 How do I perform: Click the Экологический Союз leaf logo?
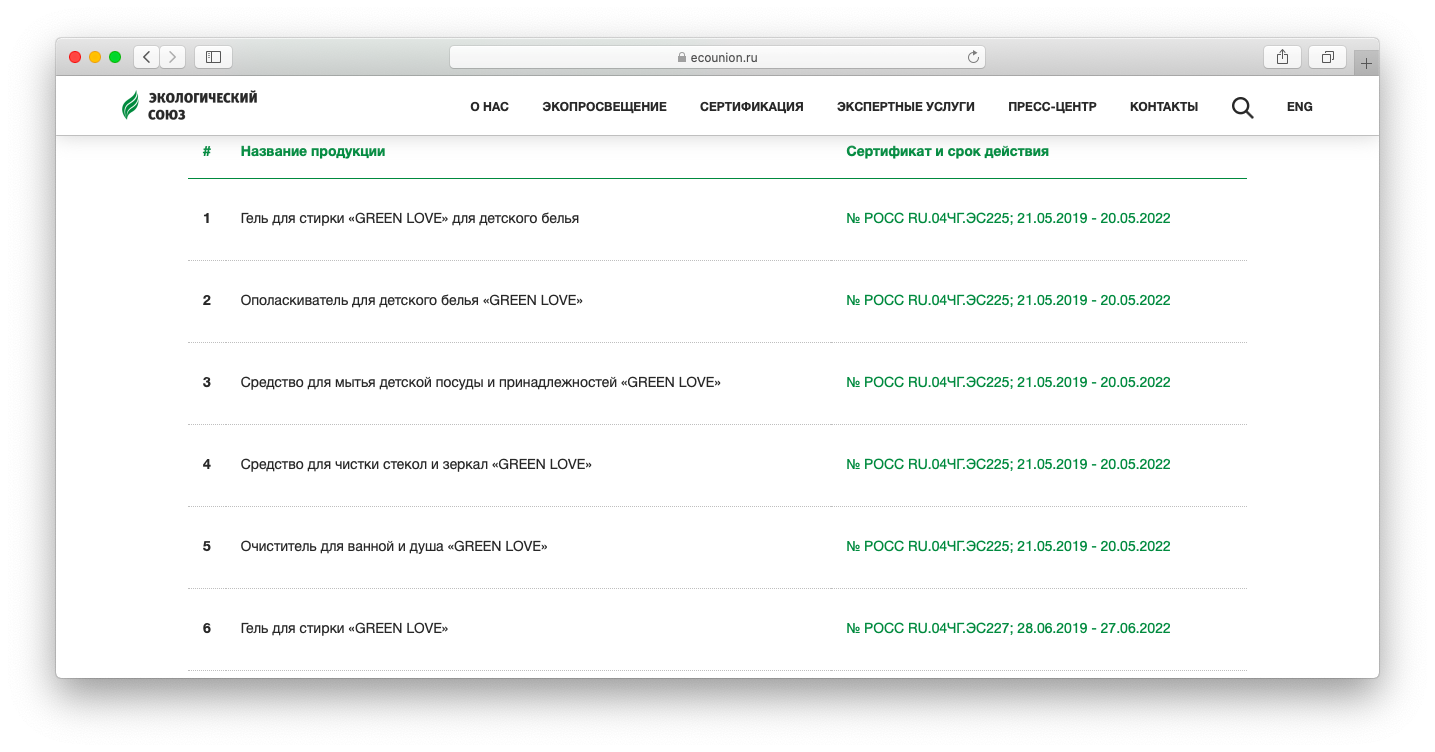coord(131,106)
